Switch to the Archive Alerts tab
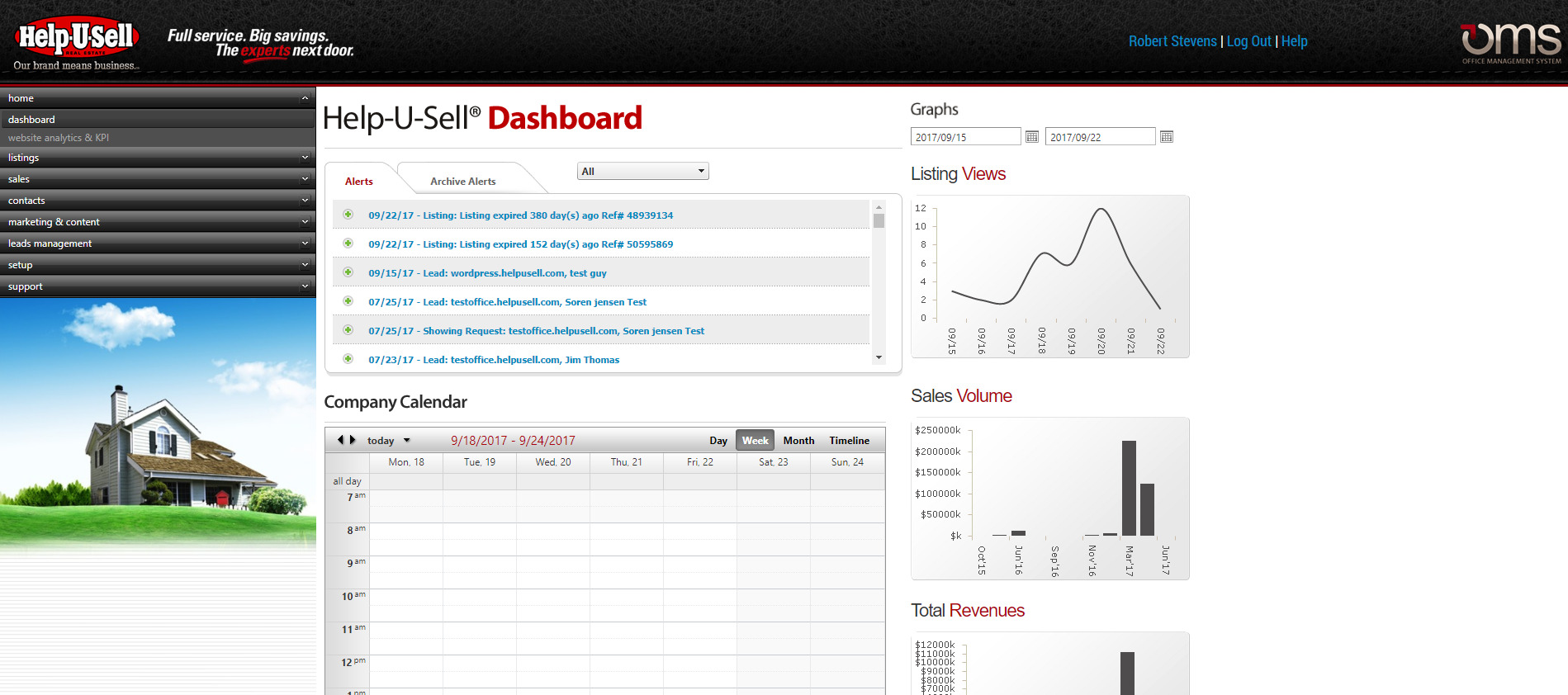The image size is (1568, 695). (463, 182)
